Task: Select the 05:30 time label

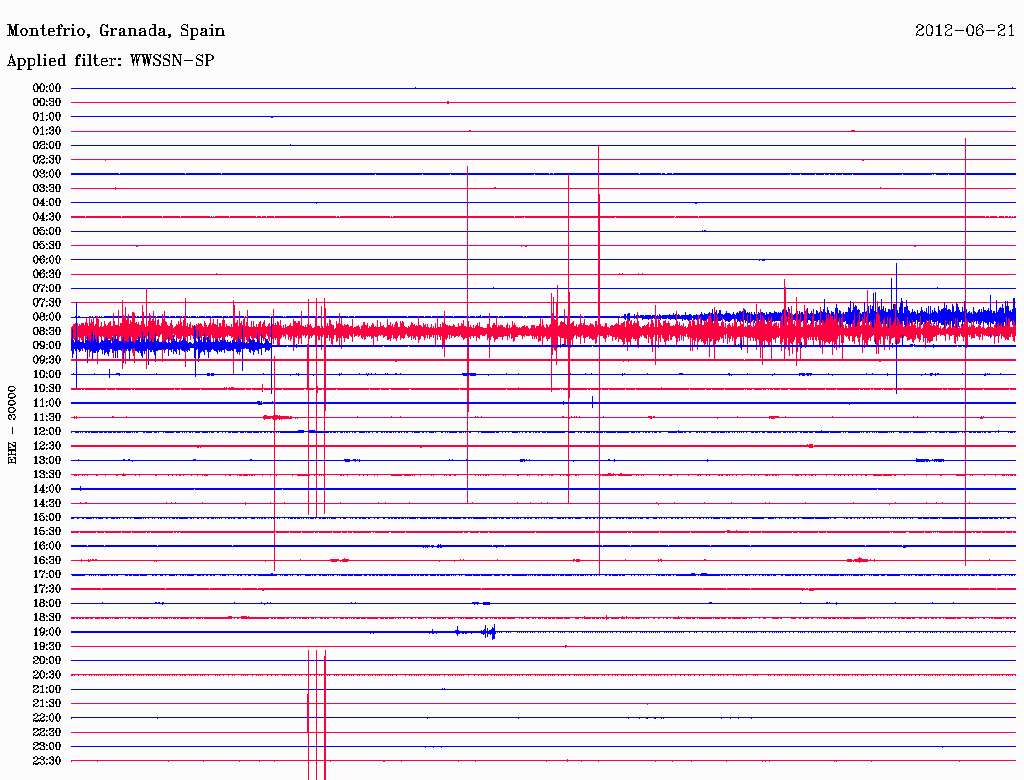Action: pos(47,246)
